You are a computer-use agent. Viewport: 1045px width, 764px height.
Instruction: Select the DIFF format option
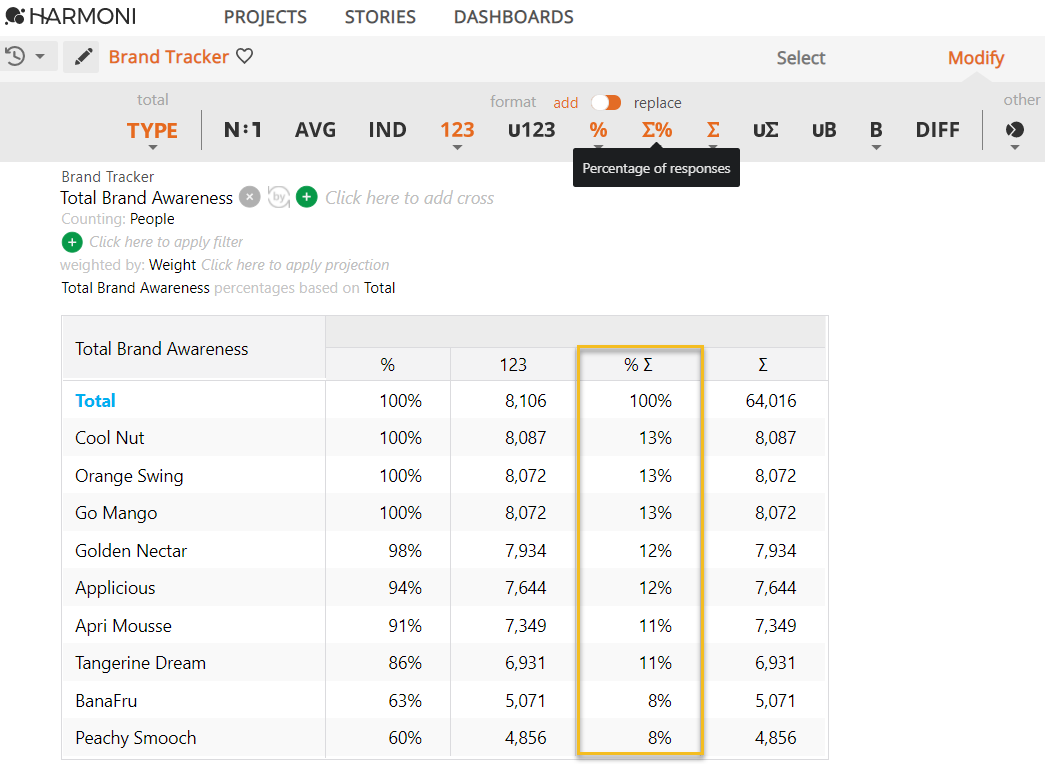pos(937,130)
